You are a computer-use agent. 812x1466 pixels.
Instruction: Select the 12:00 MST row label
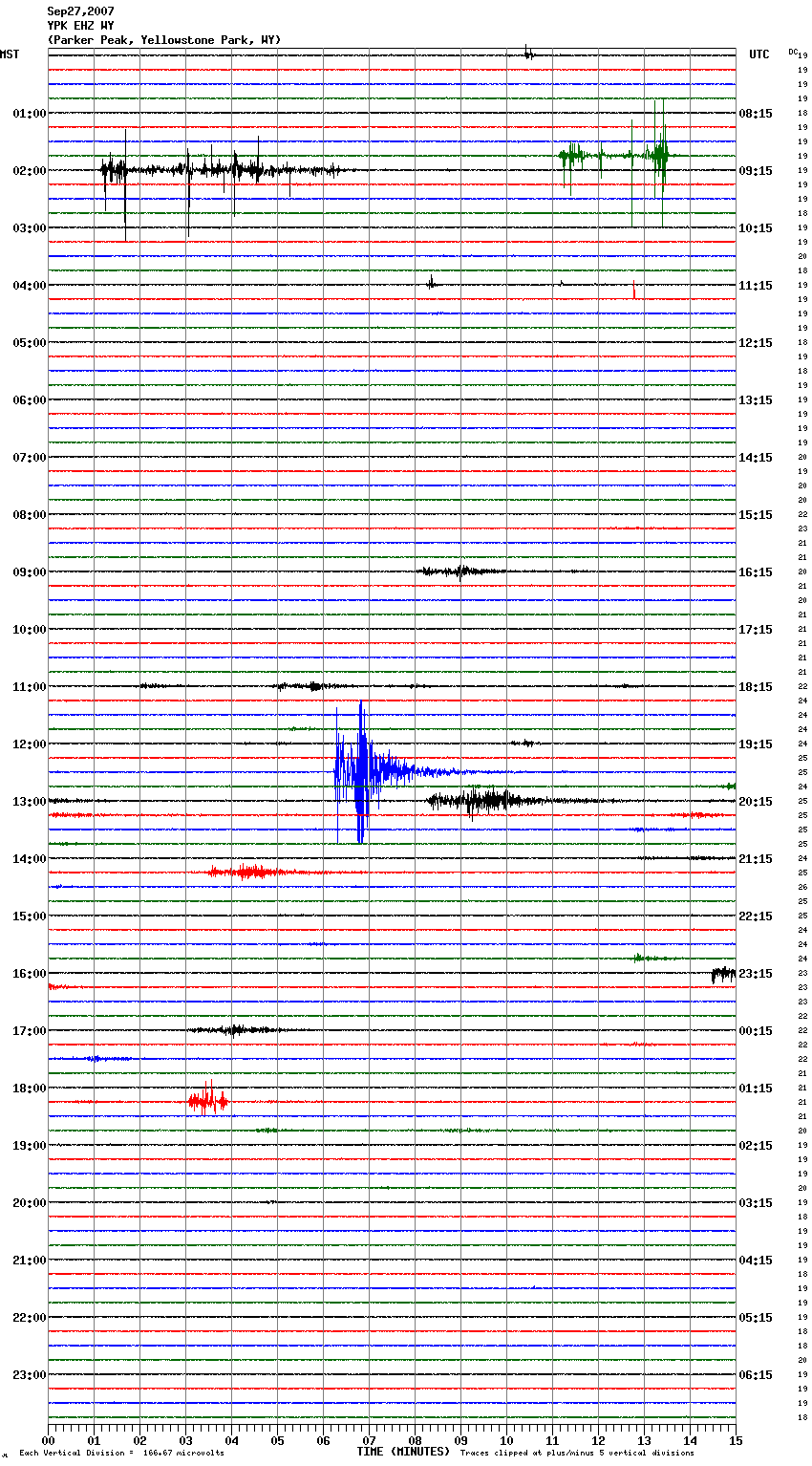[x=29, y=744]
